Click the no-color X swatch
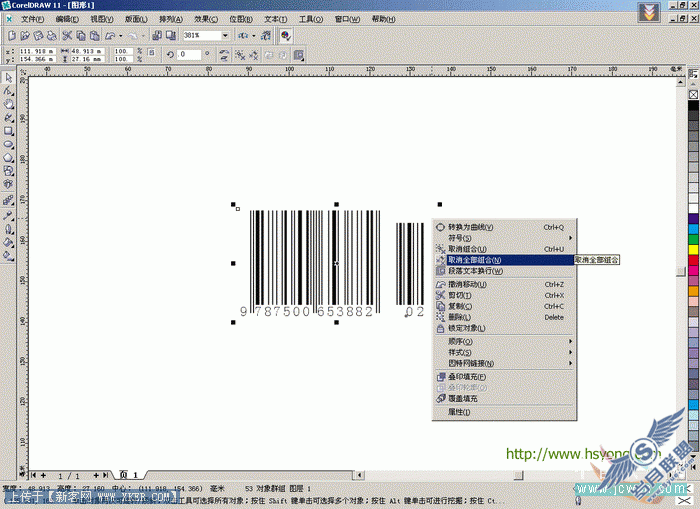Screen dimensions: 700x509 click(x=693, y=95)
